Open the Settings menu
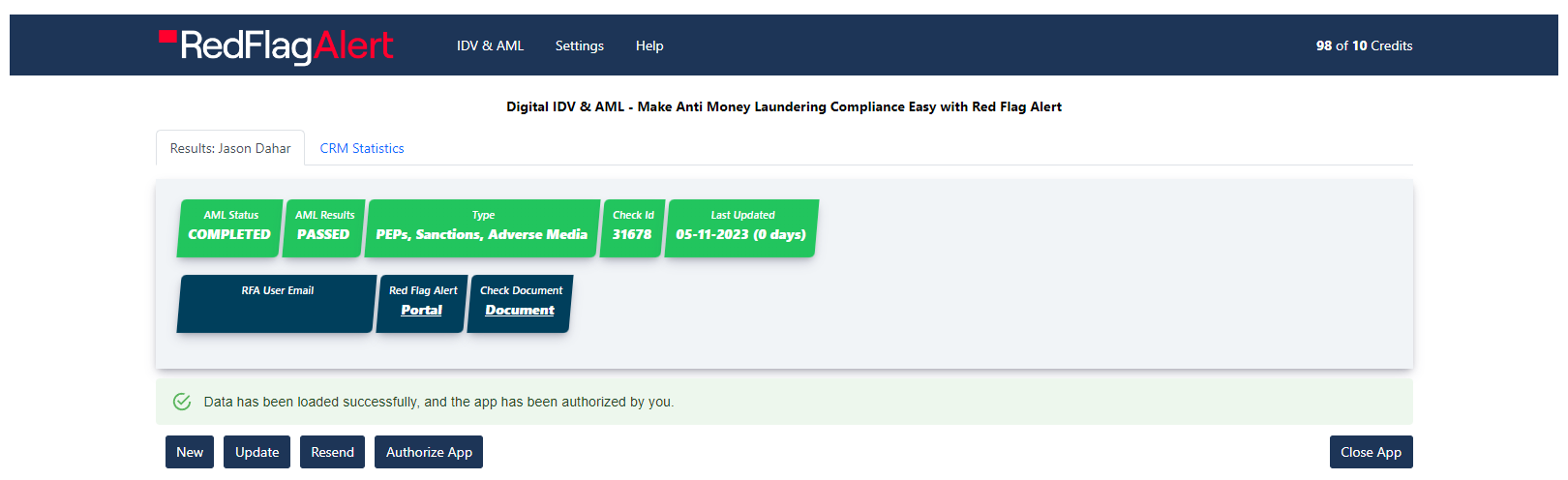Image resolution: width=1568 pixels, height=480 pixels. click(x=580, y=45)
